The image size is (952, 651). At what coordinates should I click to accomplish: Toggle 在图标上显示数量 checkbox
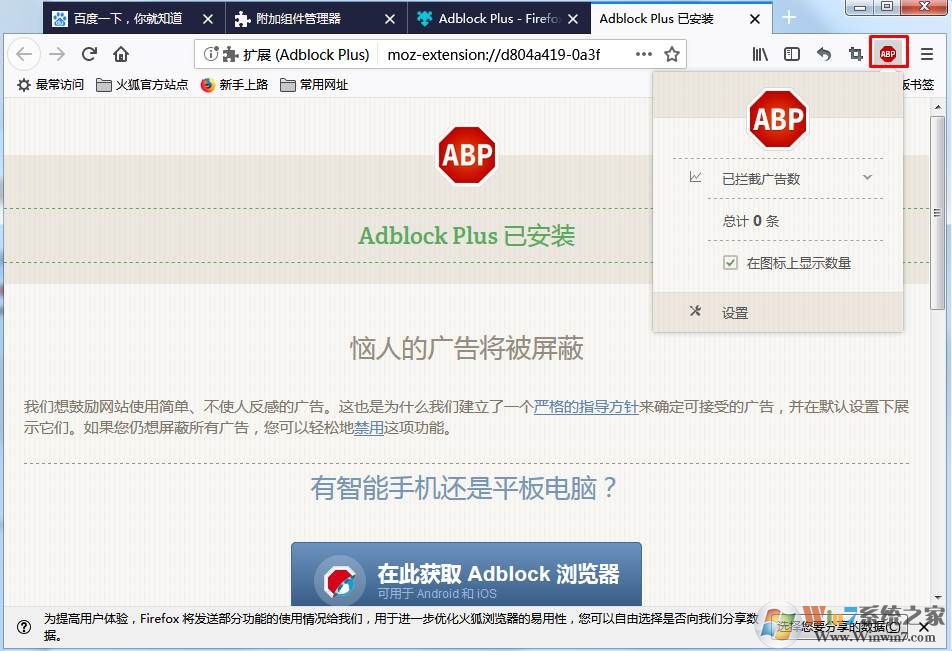click(730, 262)
